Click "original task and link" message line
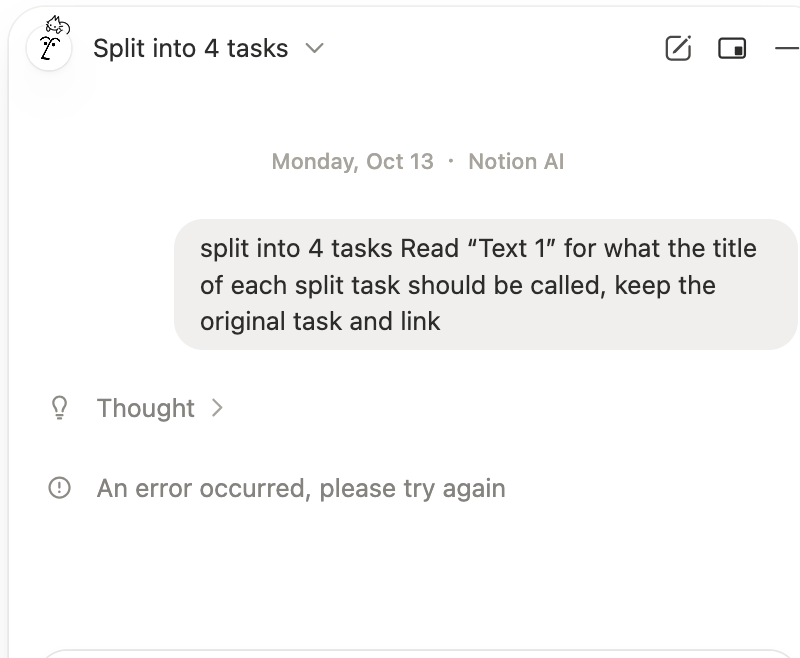Image resolution: width=800 pixels, height=658 pixels. point(320,322)
